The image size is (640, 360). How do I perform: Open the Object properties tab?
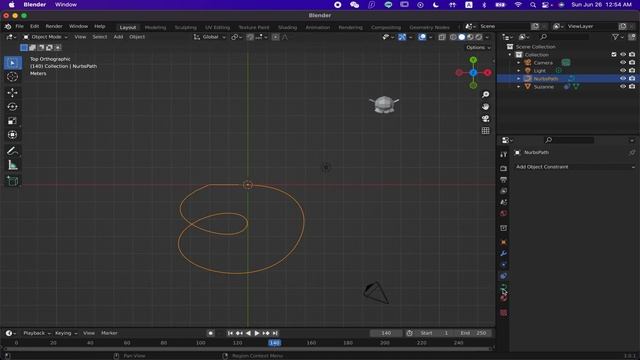pos(504,242)
